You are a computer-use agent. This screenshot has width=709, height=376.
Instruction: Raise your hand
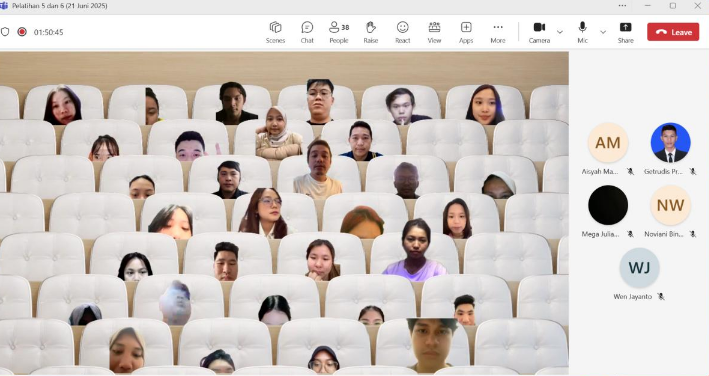pos(371,32)
